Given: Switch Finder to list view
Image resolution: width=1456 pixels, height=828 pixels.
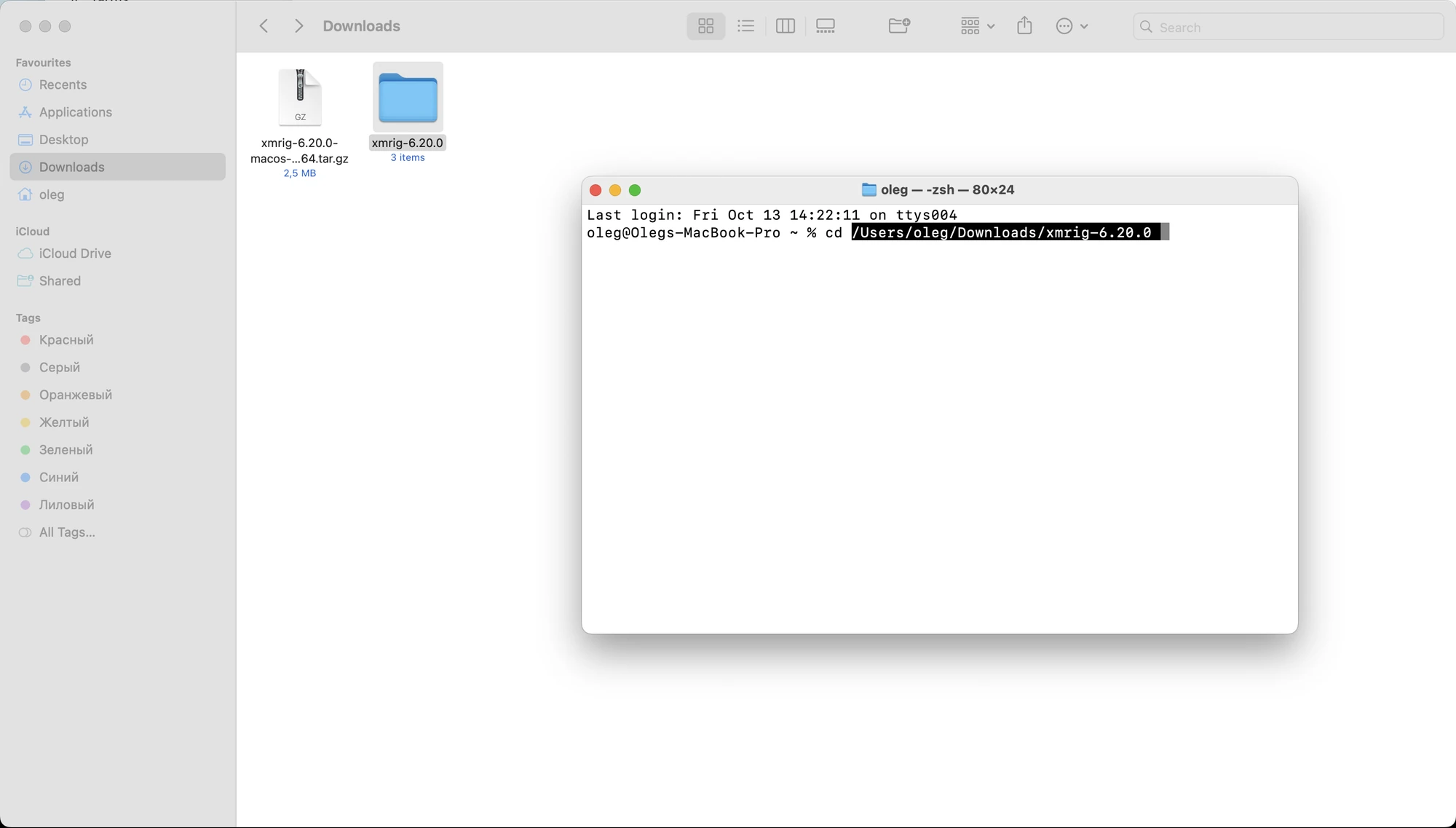Looking at the screenshot, I should click(745, 26).
